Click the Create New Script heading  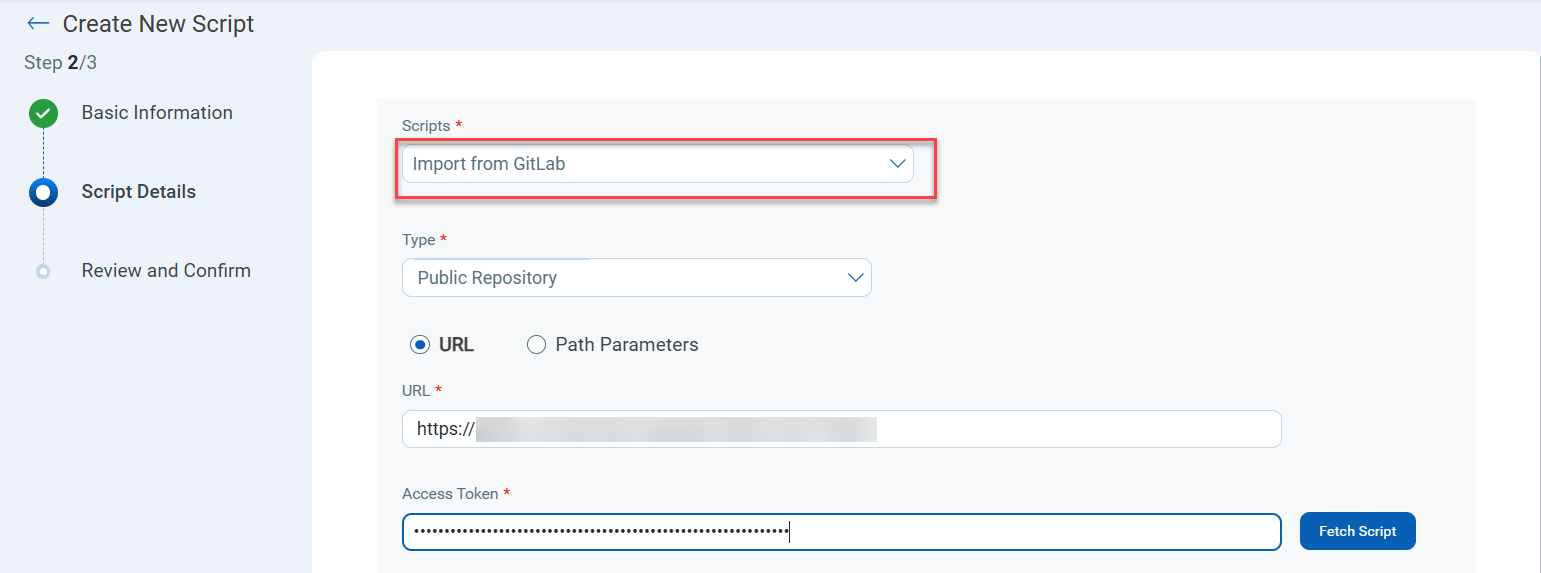(x=158, y=24)
